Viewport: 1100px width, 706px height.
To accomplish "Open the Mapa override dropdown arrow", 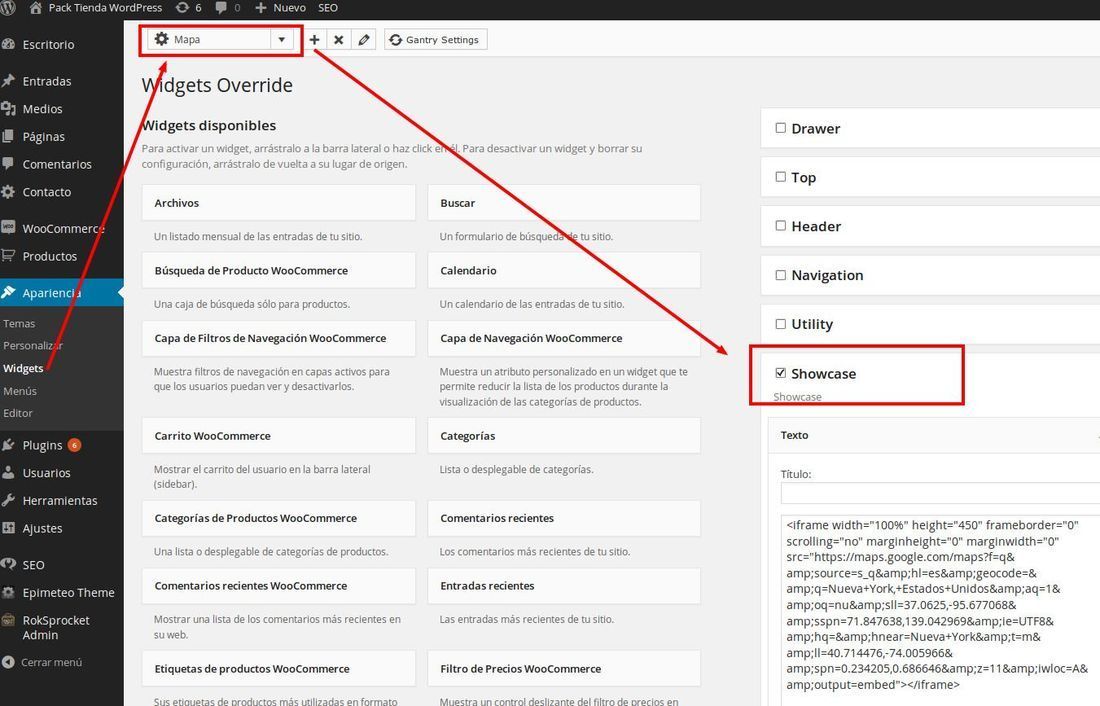I will pos(281,39).
